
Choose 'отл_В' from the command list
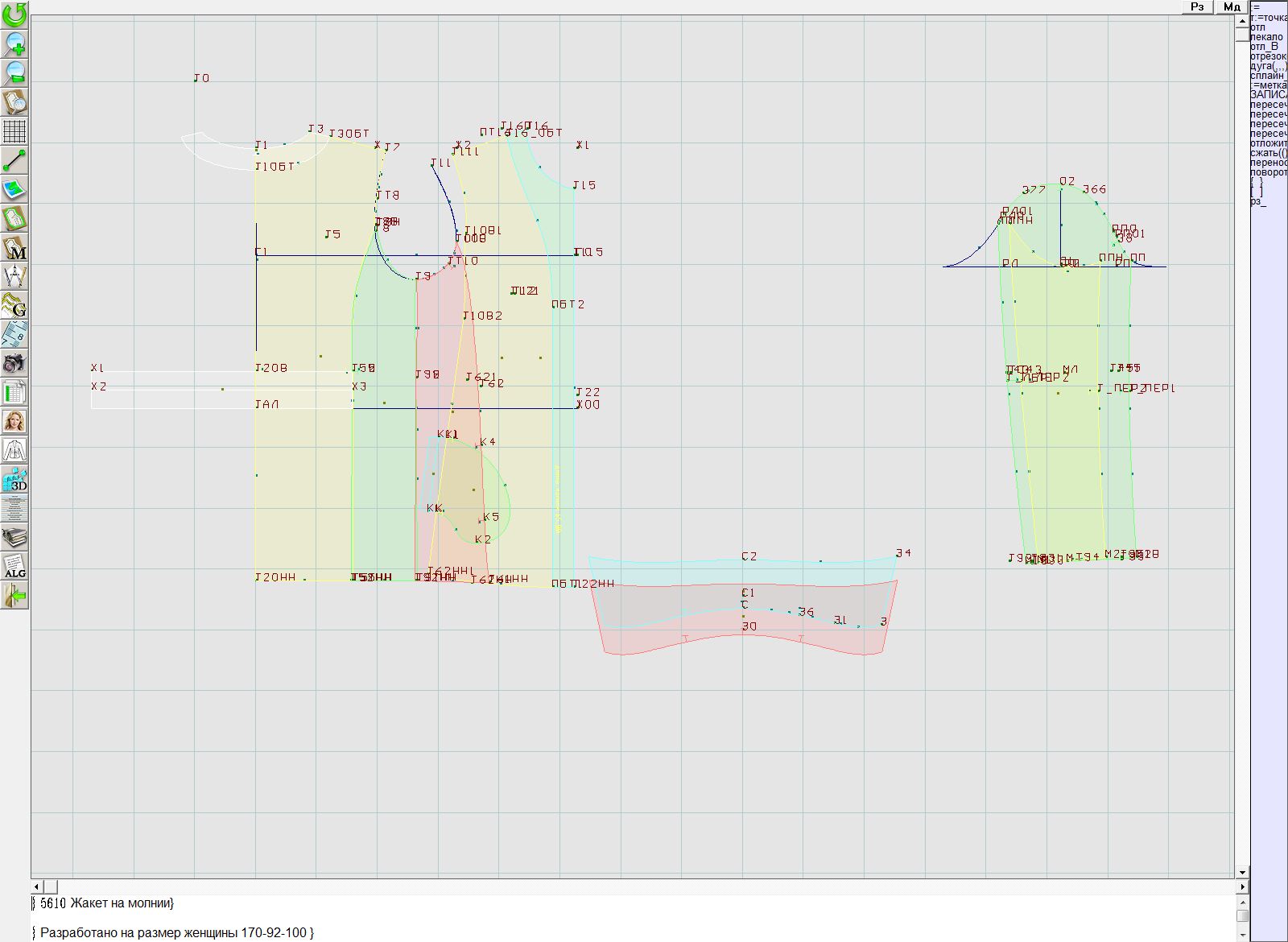pos(1264,47)
